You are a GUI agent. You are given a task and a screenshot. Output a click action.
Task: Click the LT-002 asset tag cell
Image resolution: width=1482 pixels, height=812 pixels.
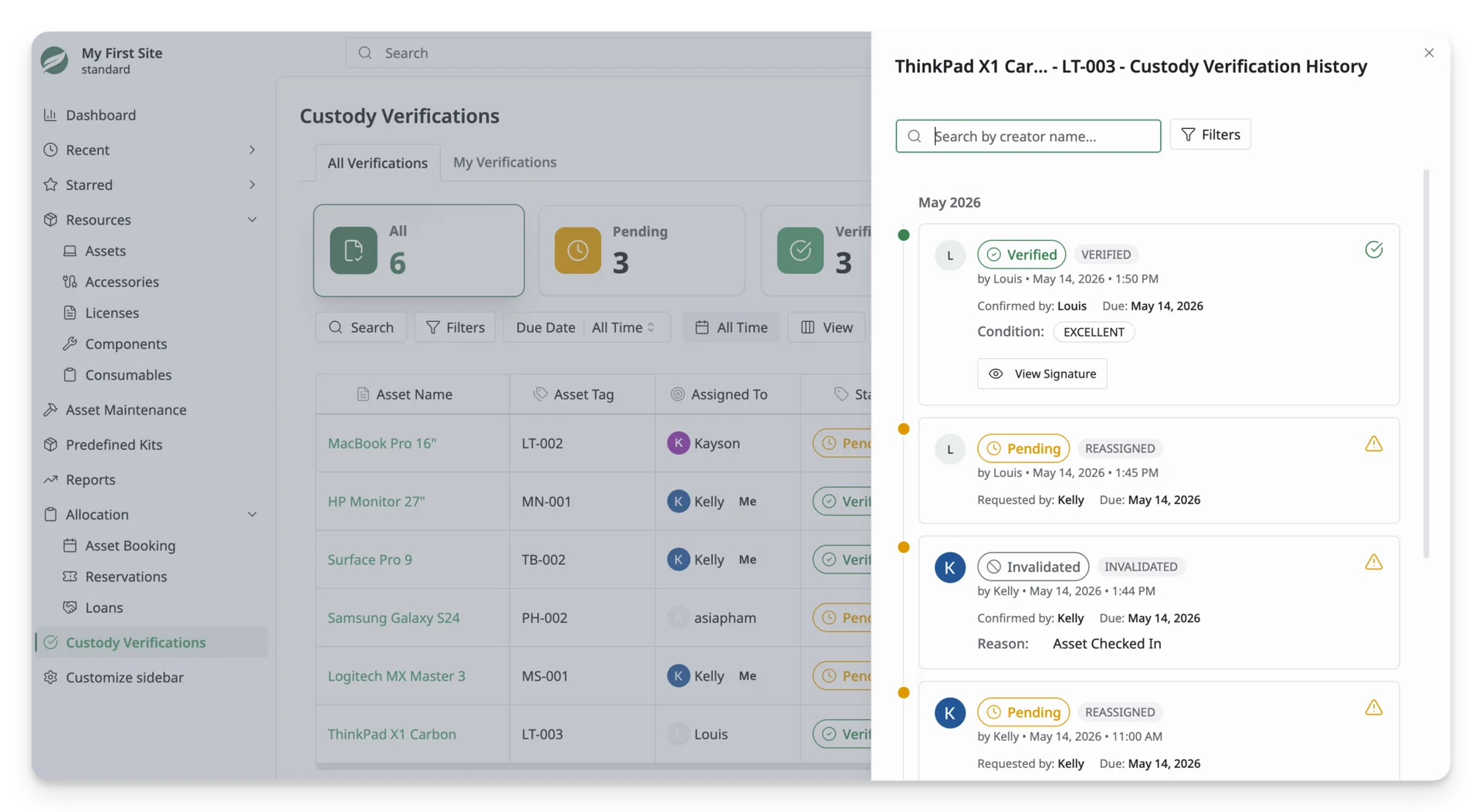tap(582, 443)
